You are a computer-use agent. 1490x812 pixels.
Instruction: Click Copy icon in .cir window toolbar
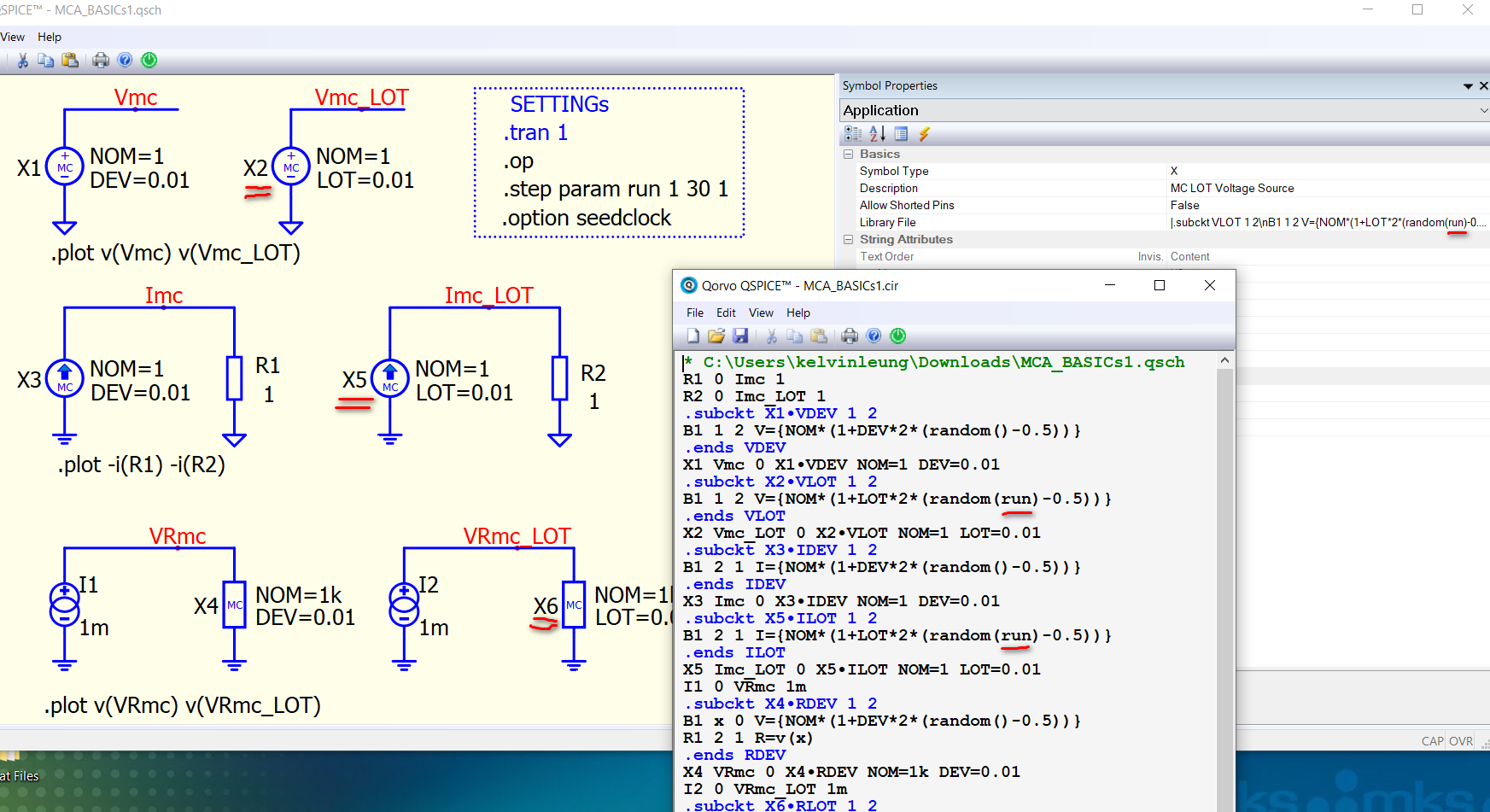pos(795,336)
